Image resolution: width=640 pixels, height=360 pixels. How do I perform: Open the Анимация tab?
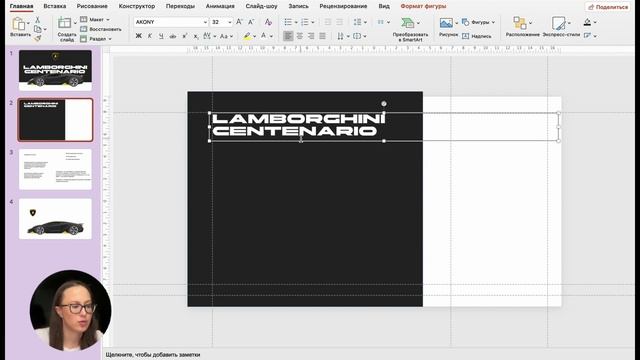tap(220, 6)
